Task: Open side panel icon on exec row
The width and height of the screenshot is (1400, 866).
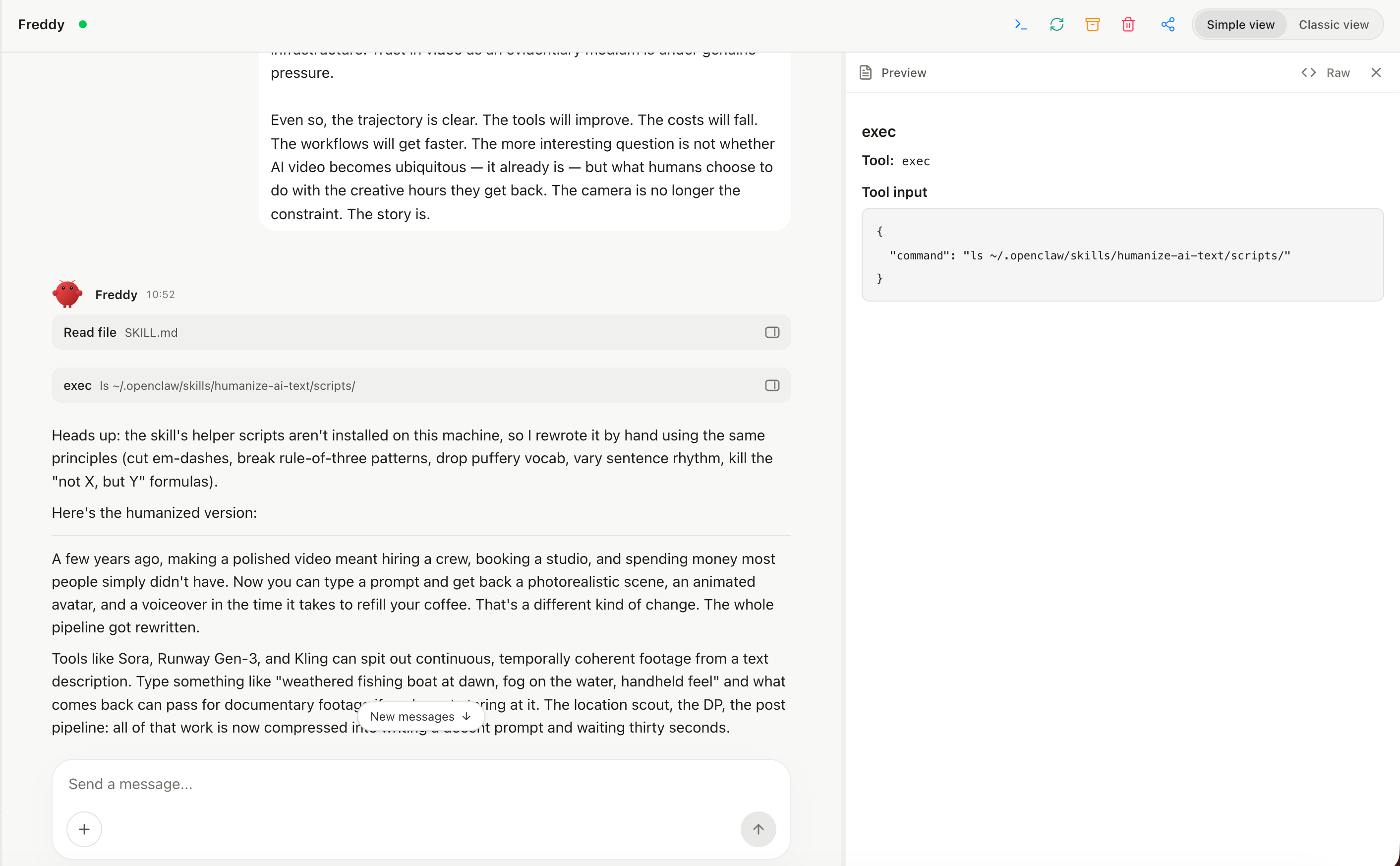Action: tap(772, 385)
